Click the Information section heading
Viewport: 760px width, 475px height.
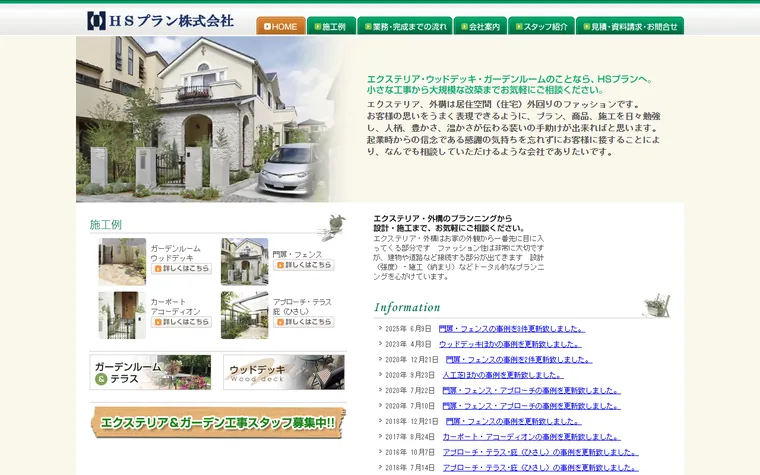(x=407, y=307)
